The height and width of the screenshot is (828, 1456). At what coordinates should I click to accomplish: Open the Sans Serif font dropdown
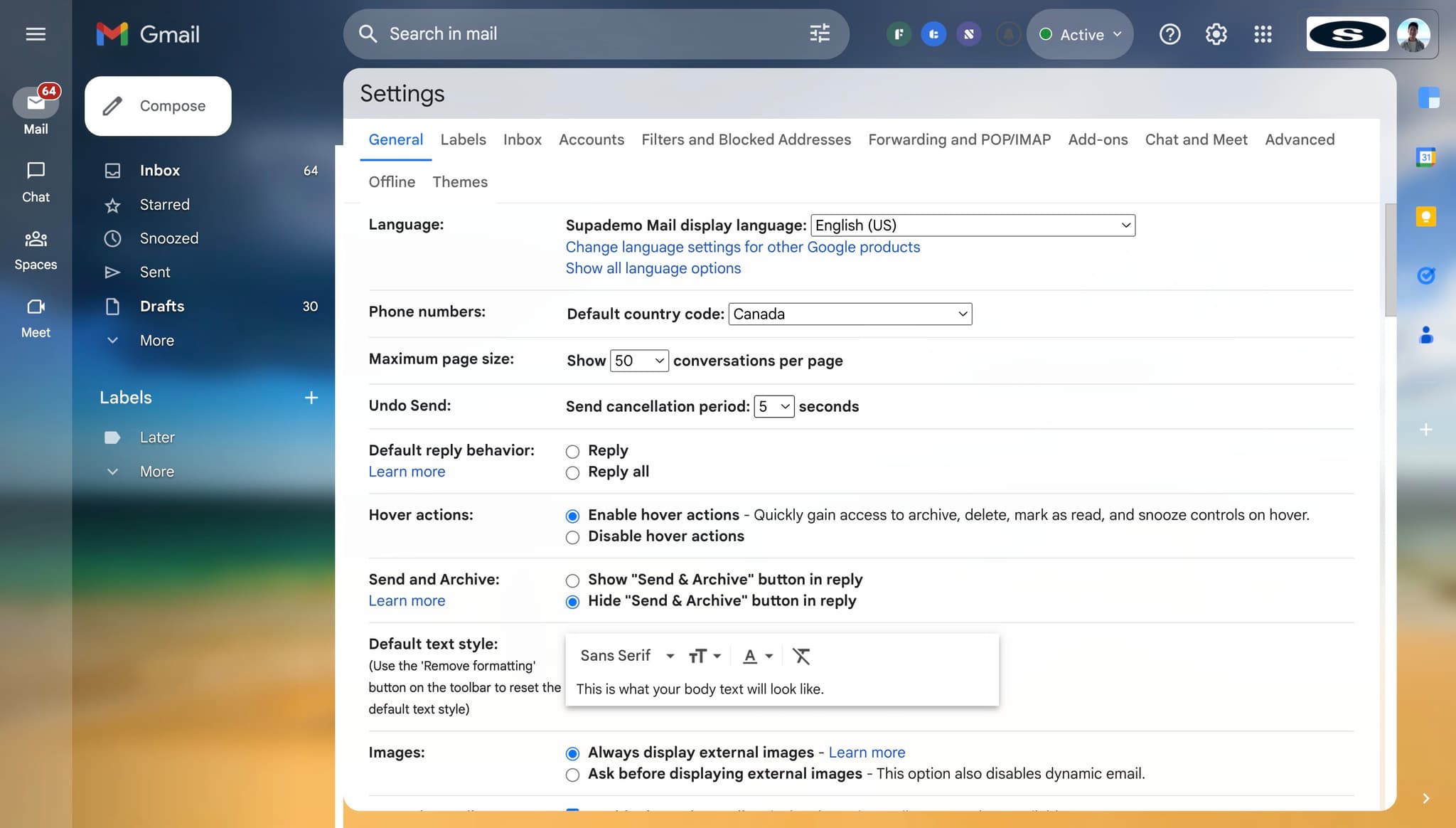(x=626, y=655)
